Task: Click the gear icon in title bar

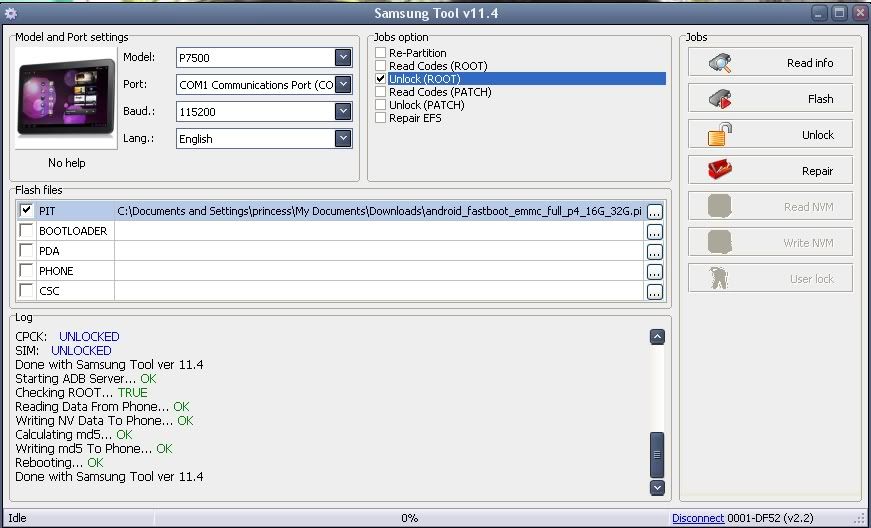Action: click(x=11, y=13)
